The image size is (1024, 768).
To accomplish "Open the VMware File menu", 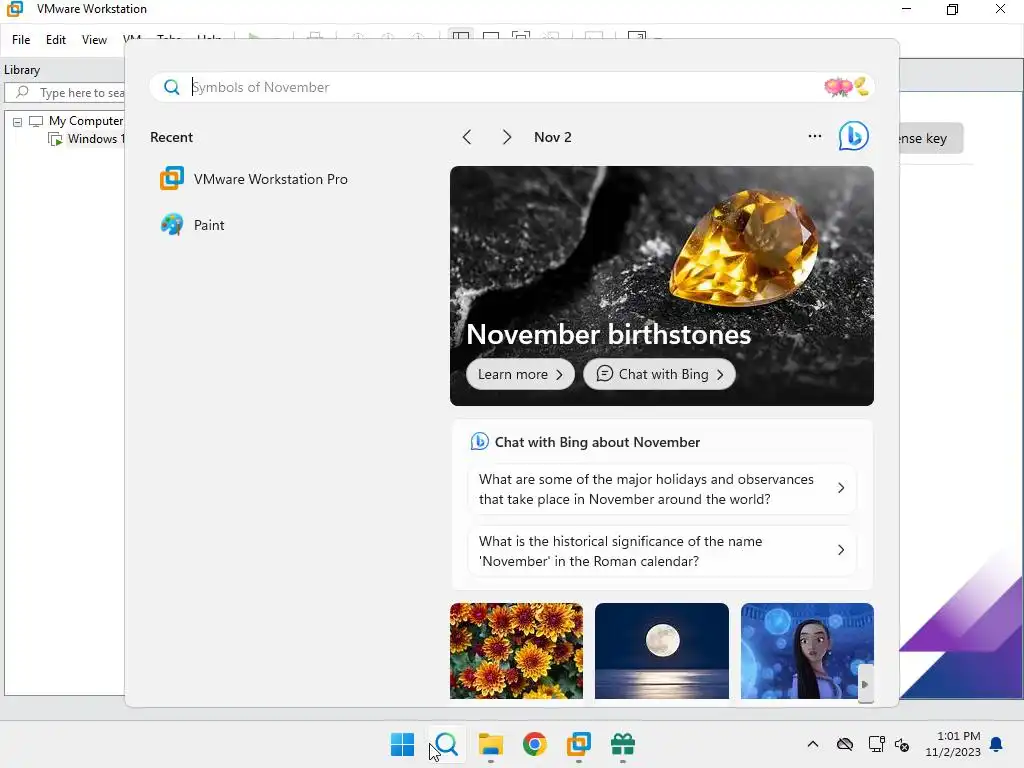I will [21, 40].
